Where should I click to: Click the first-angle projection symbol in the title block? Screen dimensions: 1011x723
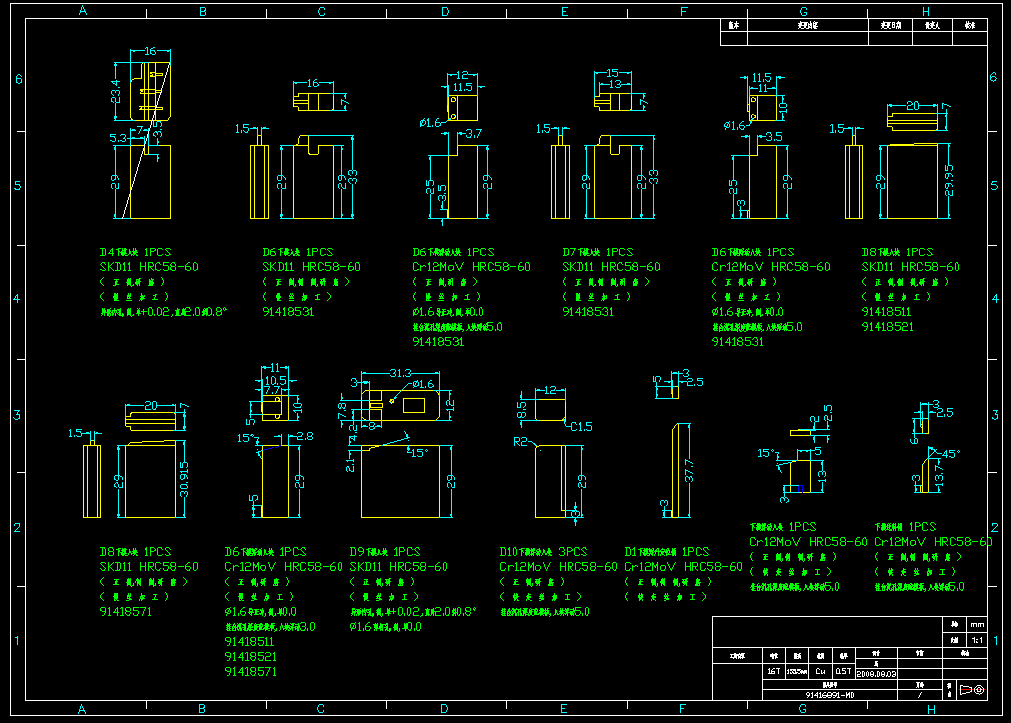(x=972, y=689)
